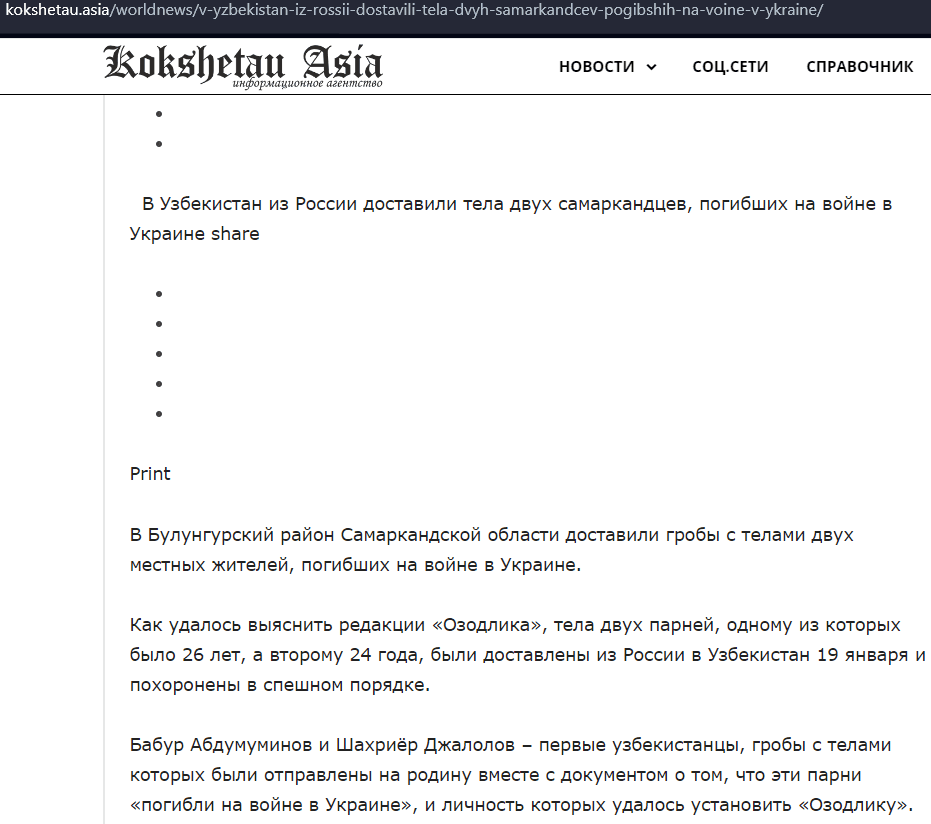
Task: Click the headline text ending with 'Украине share'
Action: pyautogui.click(x=511, y=218)
